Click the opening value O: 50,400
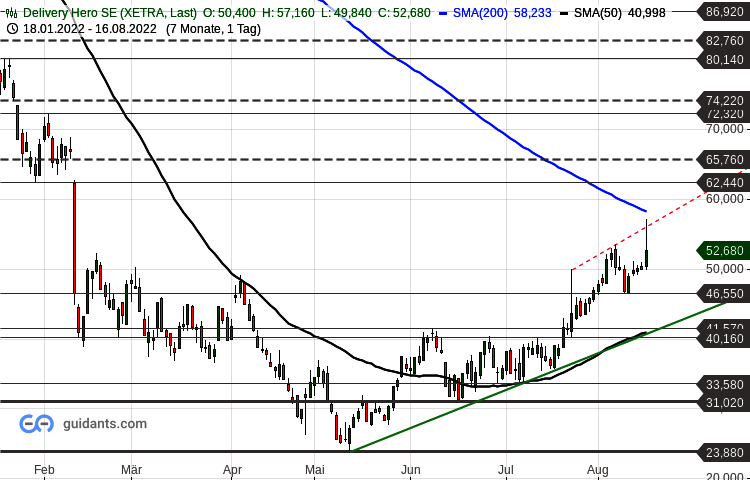This screenshot has width=750, height=480. pyautogui.click(x=229, y=13)
